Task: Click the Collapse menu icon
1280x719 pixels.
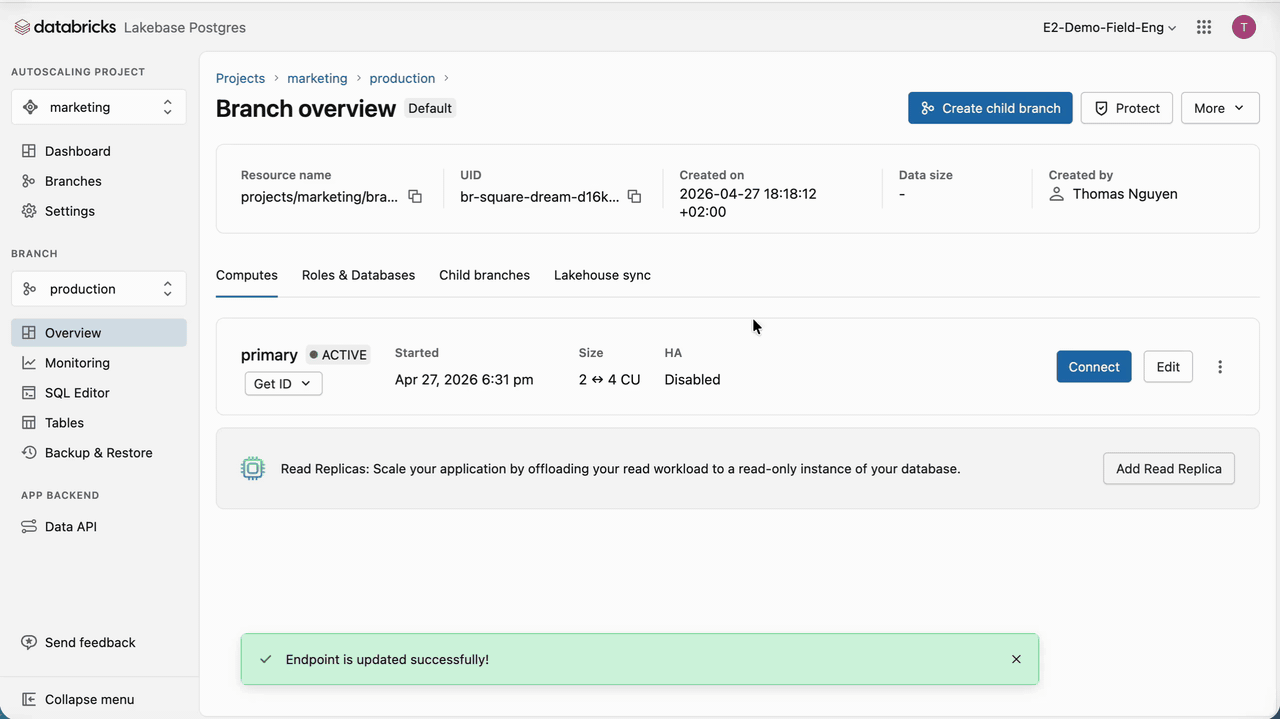Action: (29, 700)
